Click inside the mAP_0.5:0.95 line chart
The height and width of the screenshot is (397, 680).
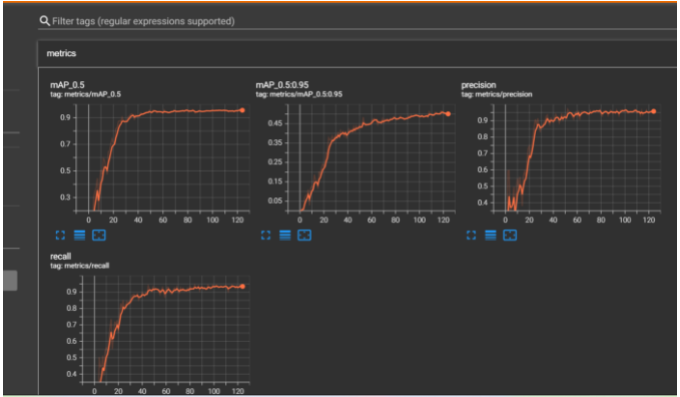371,158
